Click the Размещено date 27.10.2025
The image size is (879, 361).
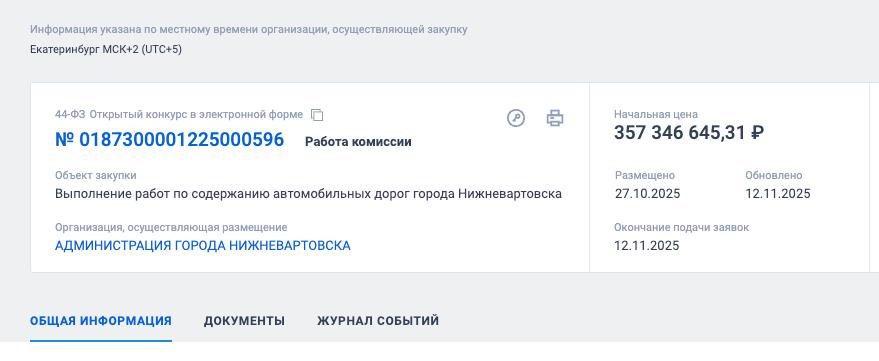pyautogui.click(x=647, y=194)
